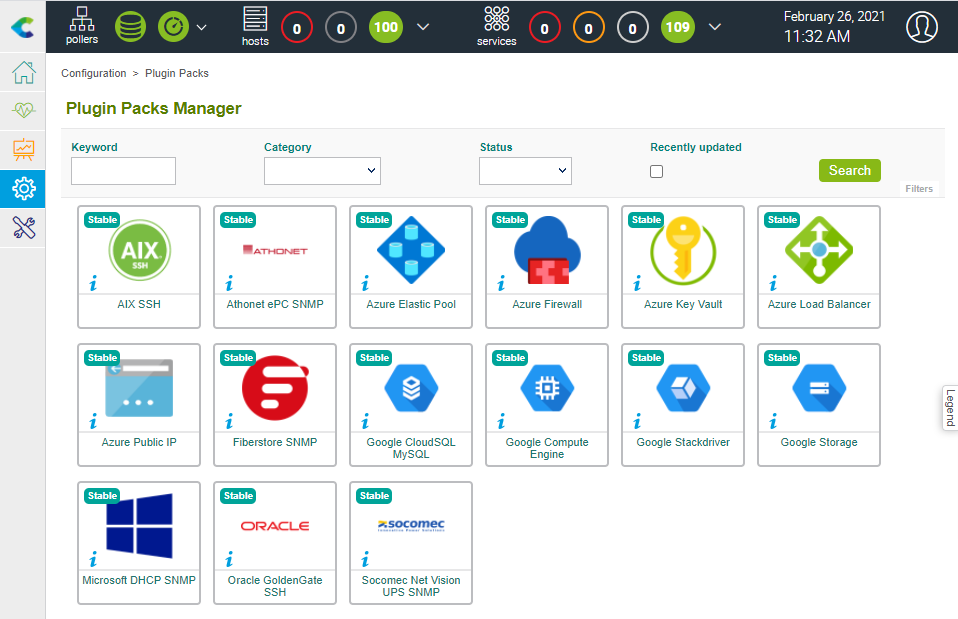Viewport: 958px width, 619px height.
Task: Open info for Microsoft DHCP SNMP
Action: coord(93,560)
